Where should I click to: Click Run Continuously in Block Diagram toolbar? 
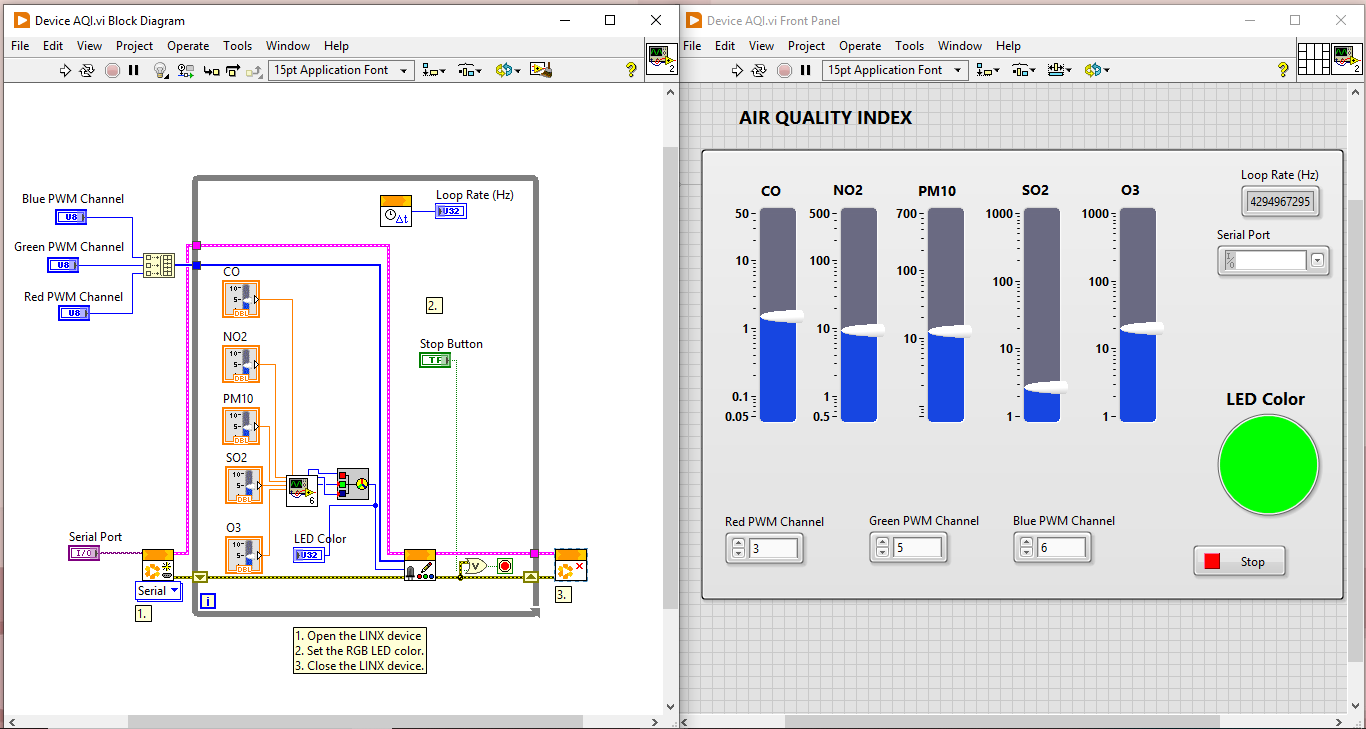pos(88,70)
